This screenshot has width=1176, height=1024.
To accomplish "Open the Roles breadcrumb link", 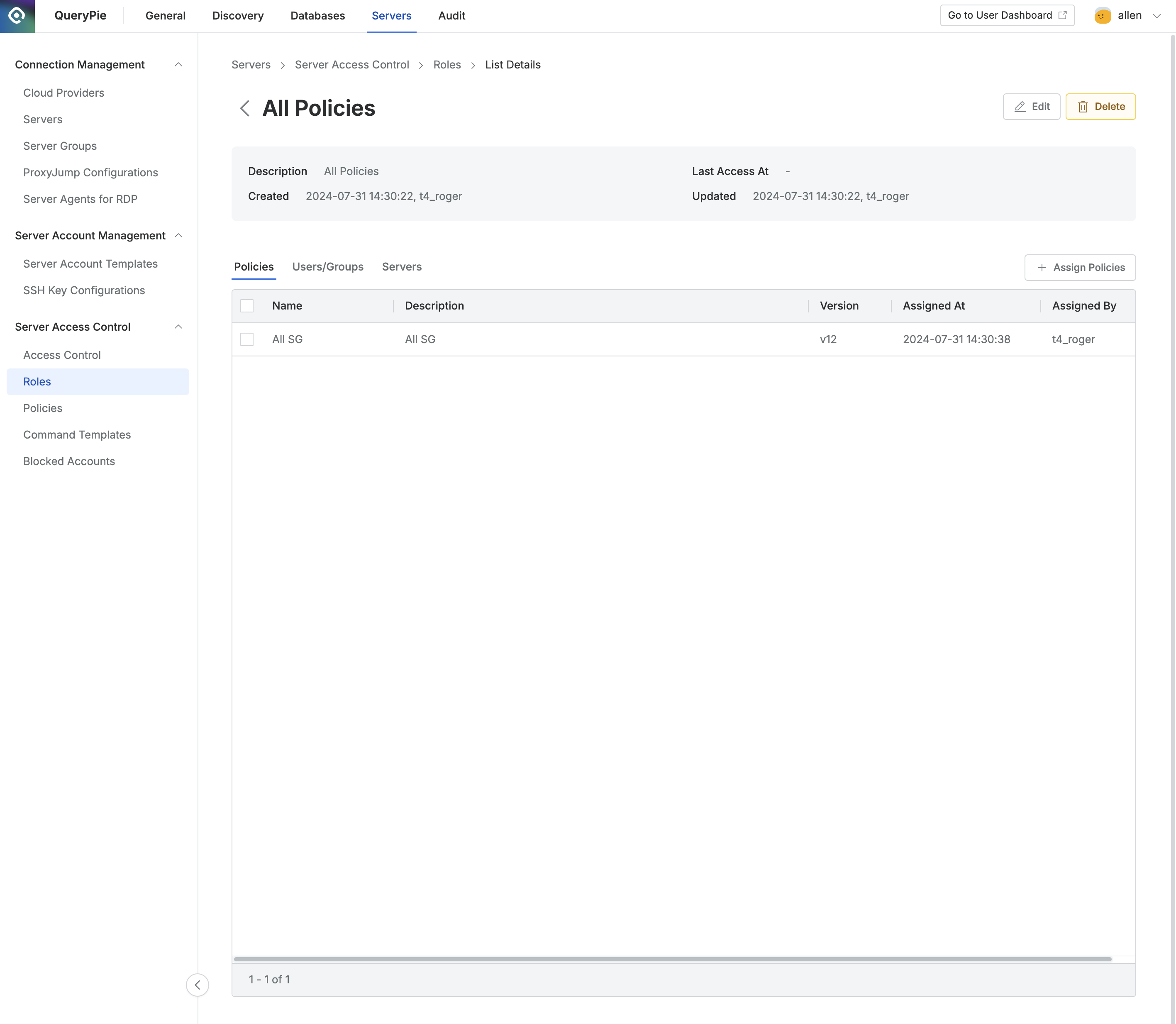I will tap(447, 65).
